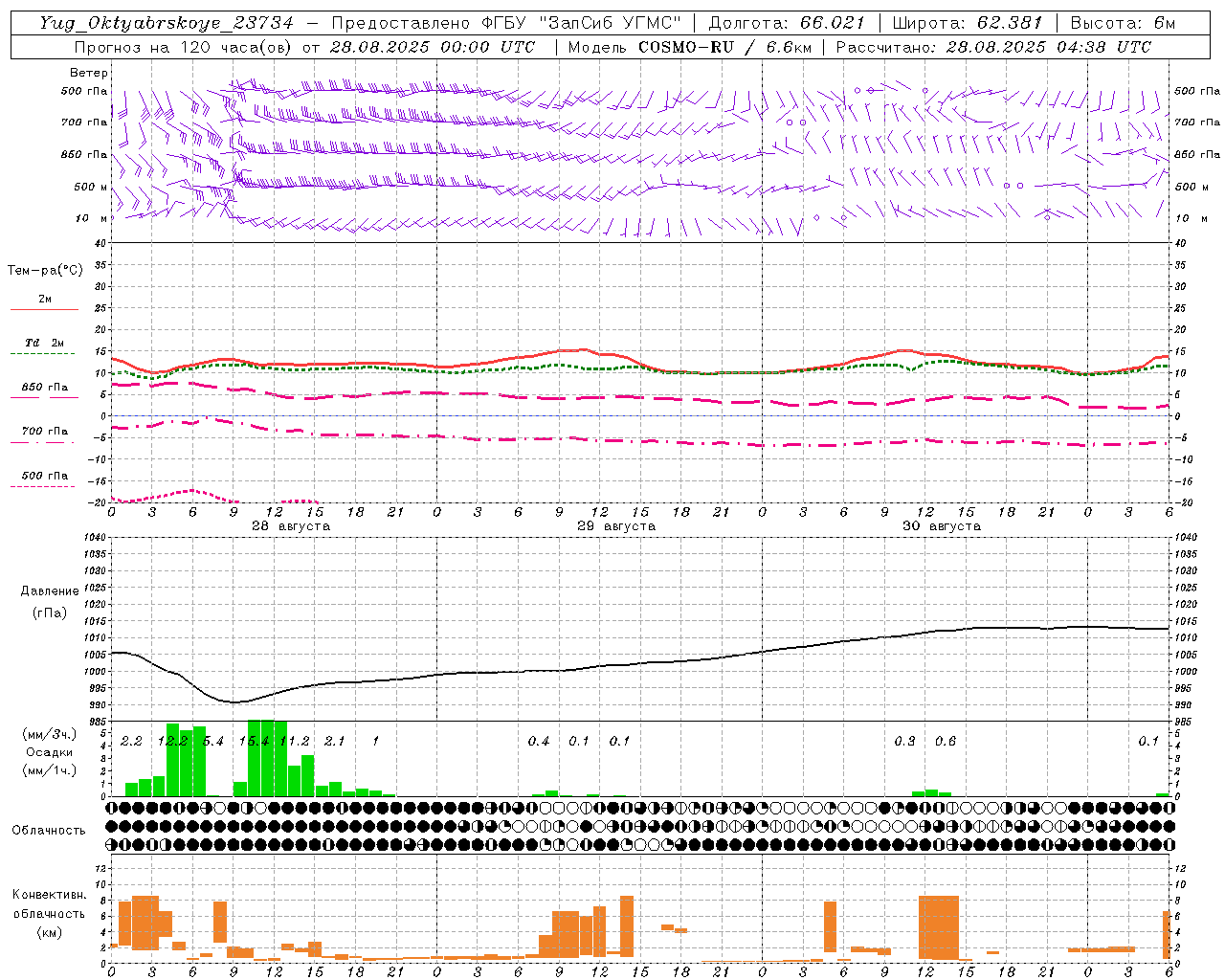Click the Облачность cloud cover label
Viewport: 1225px width, 980px height.
(49, 830)
